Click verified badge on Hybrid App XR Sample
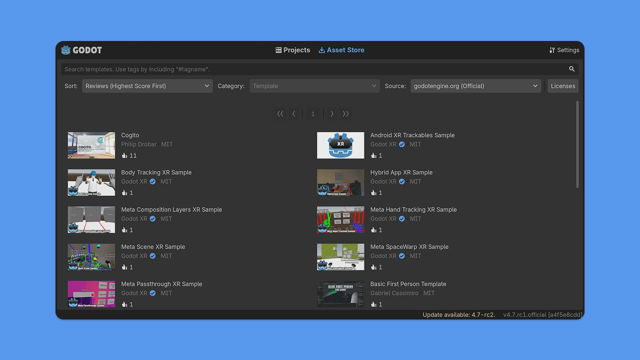Image resolution: width=640 pixels, height=360 pixels. click(x=402, y=182)
